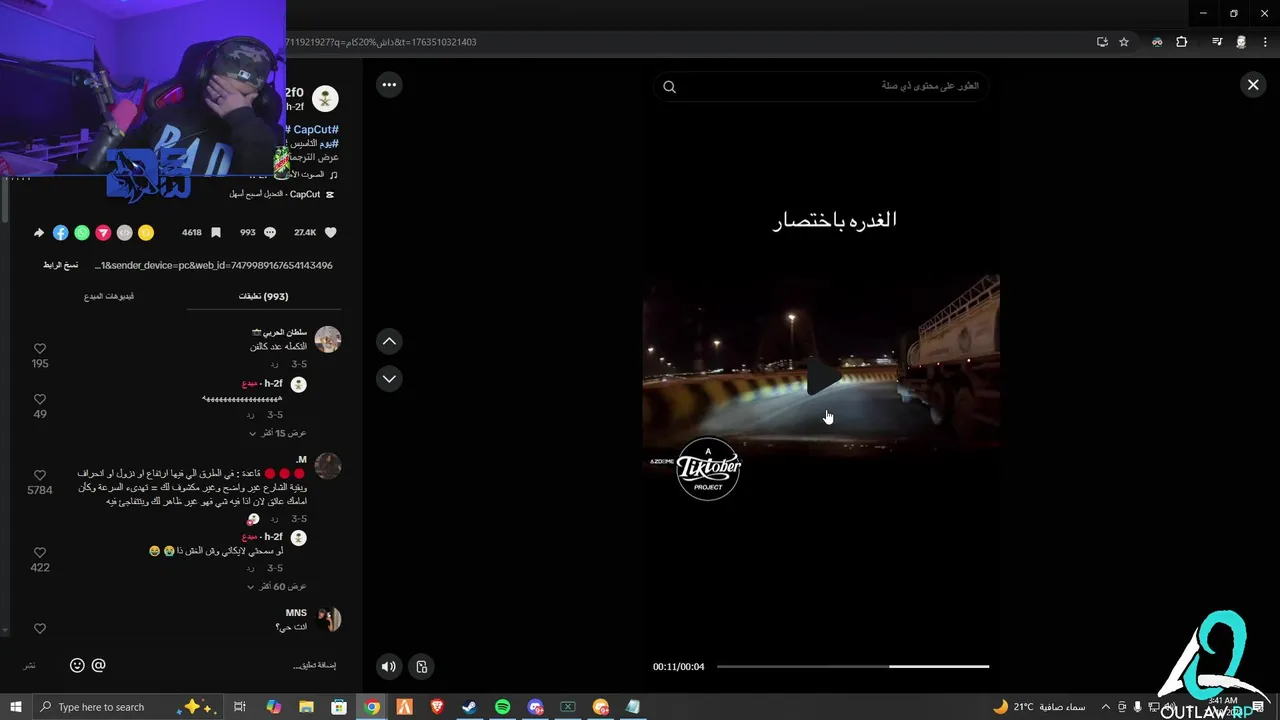Switch to creator videos tab (فيديوهات المبدع)
Screen dimensions: 1280x720
(x=109, y=296)
